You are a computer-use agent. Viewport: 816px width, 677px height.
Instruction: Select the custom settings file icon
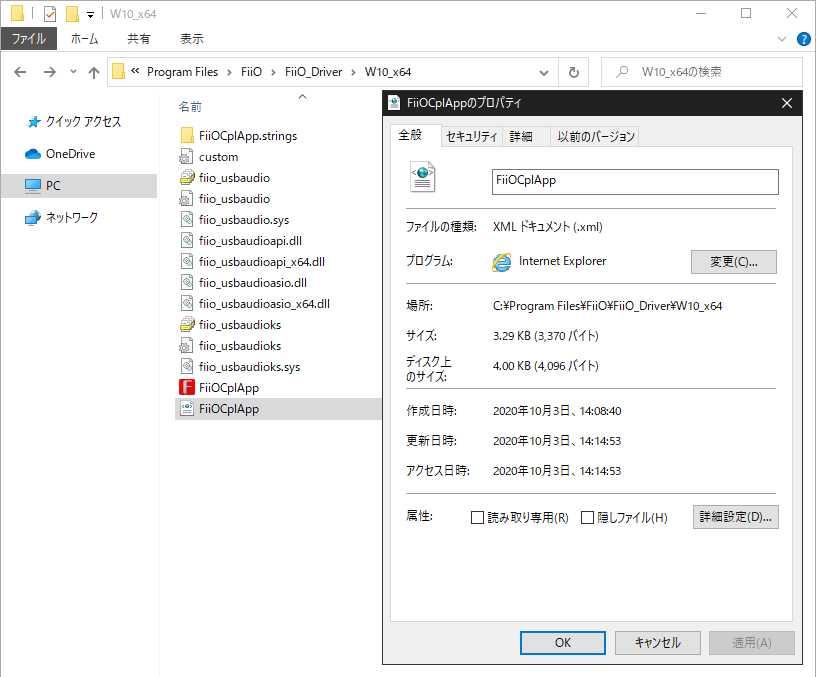186,157
